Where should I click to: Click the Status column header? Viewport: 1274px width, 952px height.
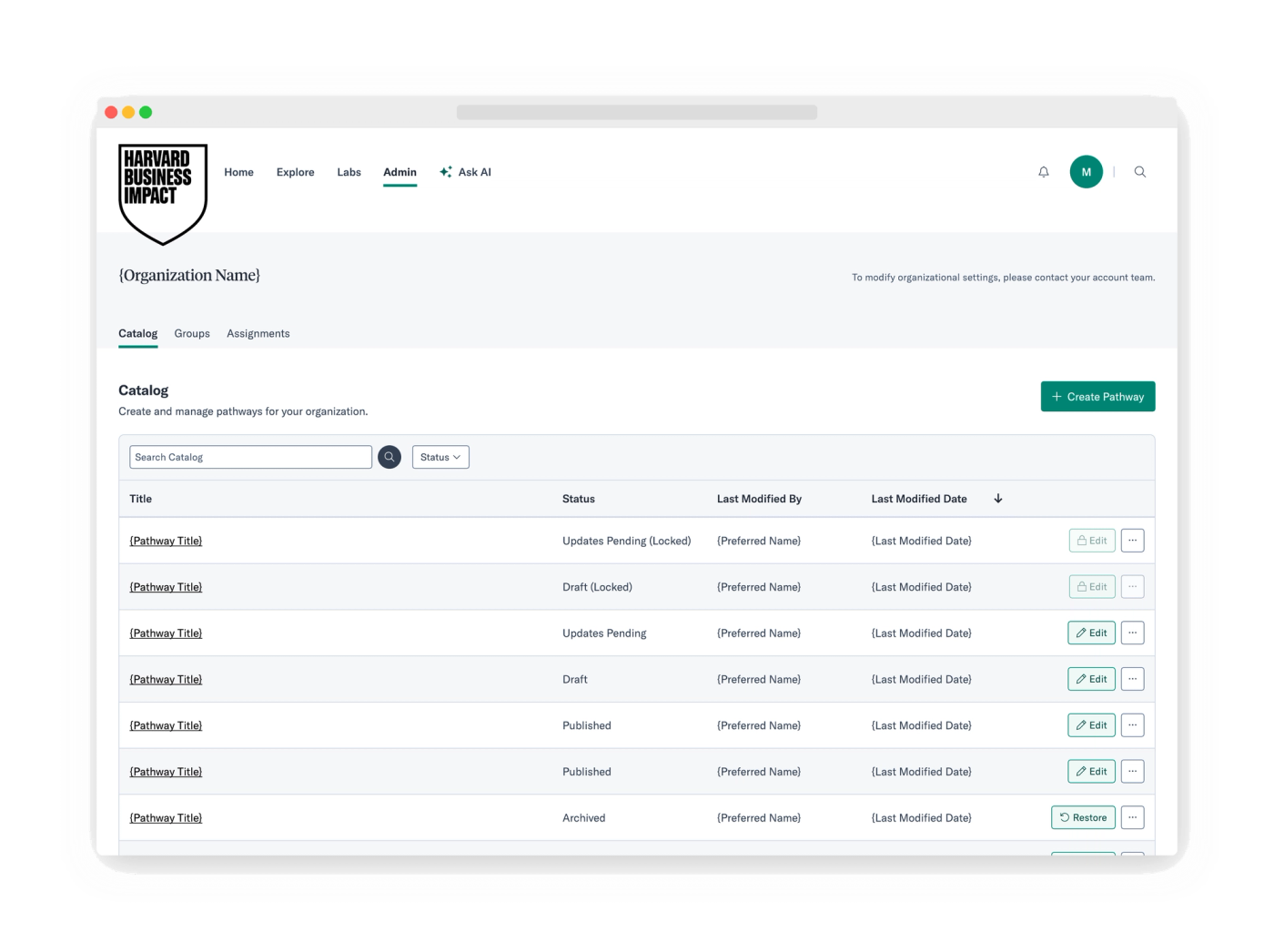click(x=579, y=499)
